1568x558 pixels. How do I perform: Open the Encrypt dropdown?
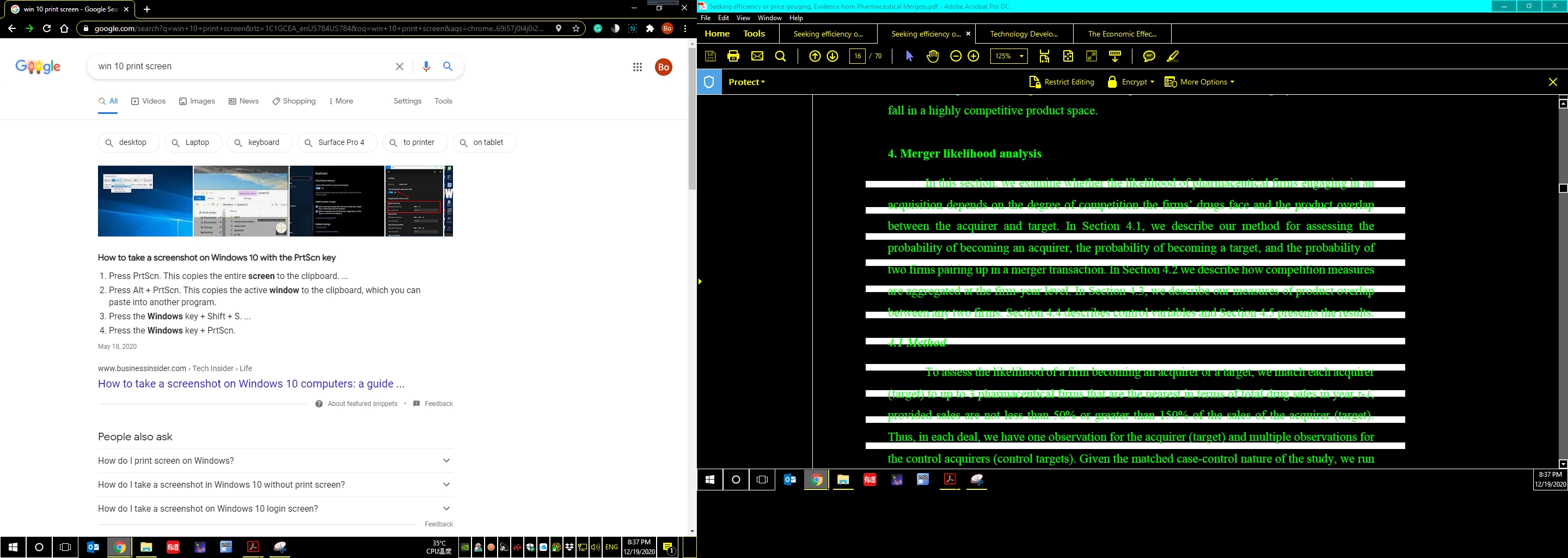point(1131,82)
